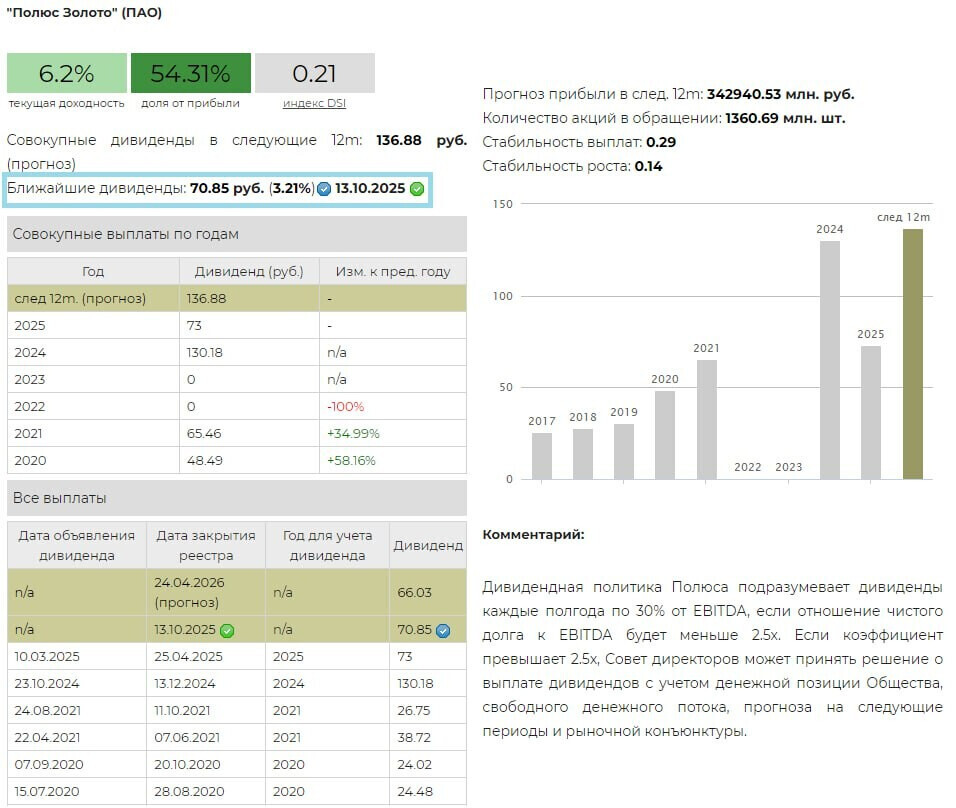Select the 54.31% share of profit box
Image resolution: width=956 pixels, height=808 pixels.
coord(190,73)
